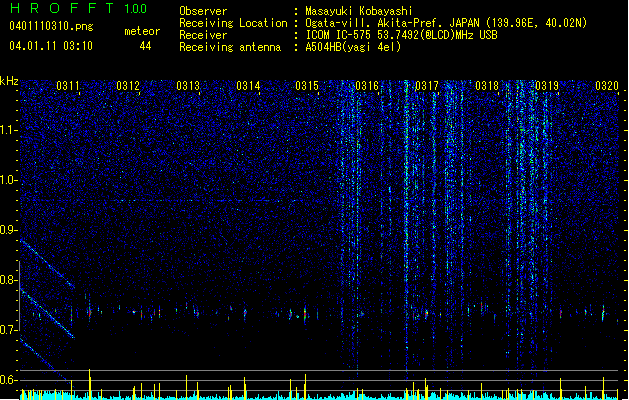
Task: Click the 0.7 kHz axis label
Action: point(9,330)
